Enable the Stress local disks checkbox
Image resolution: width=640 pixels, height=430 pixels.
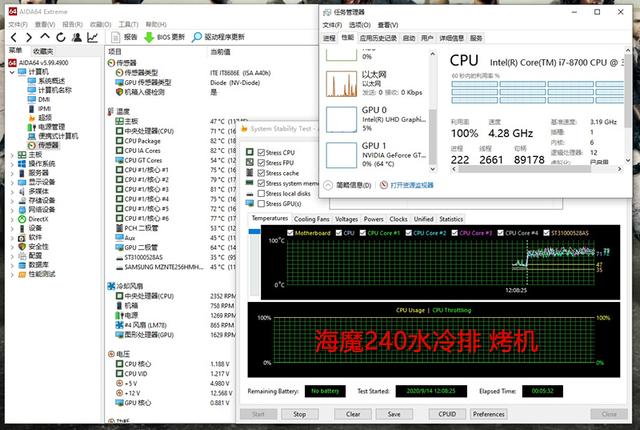(261, 193)
